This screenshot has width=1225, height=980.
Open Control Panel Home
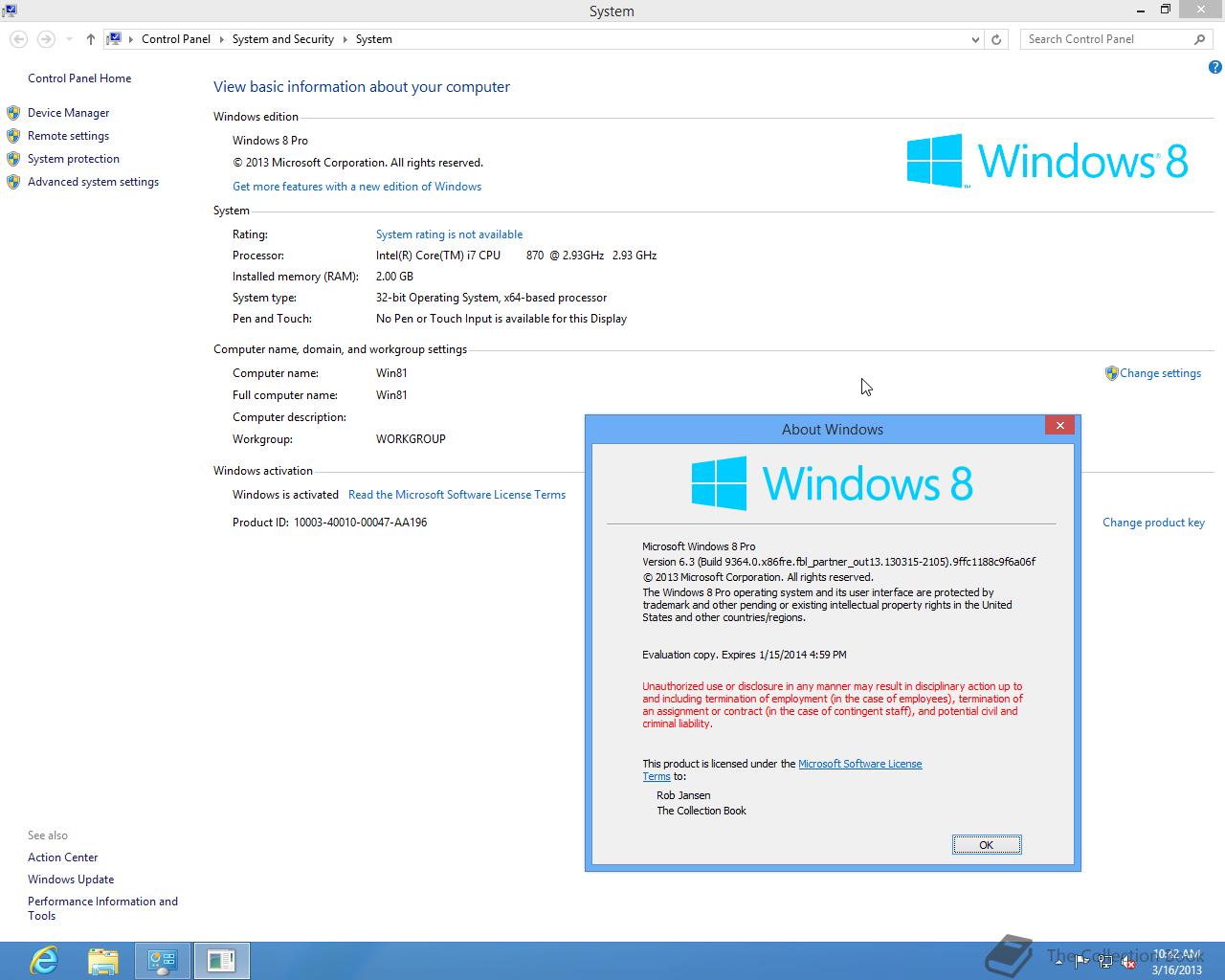[x=79, y=78]
